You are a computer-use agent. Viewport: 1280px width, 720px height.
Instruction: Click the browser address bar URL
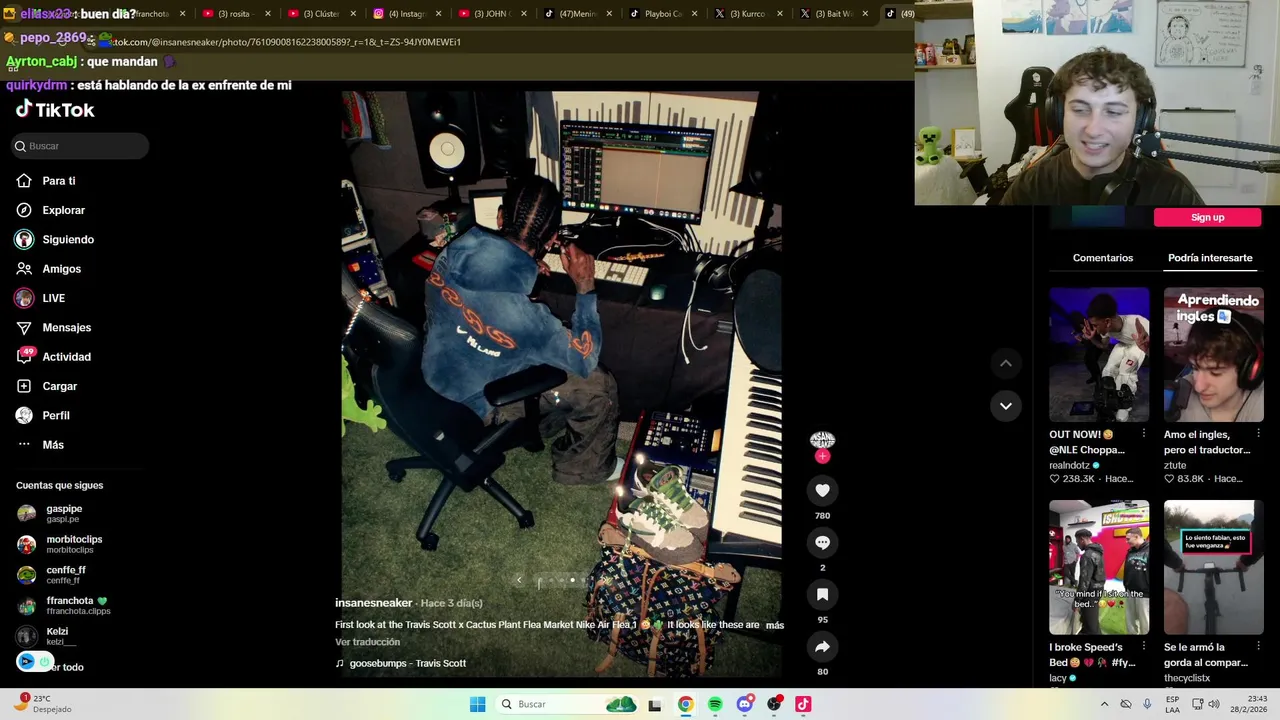[286, 42]
